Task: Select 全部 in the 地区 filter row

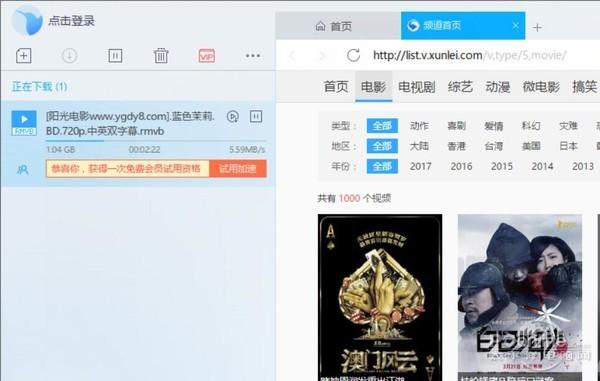Action: (x=382, y=146)
